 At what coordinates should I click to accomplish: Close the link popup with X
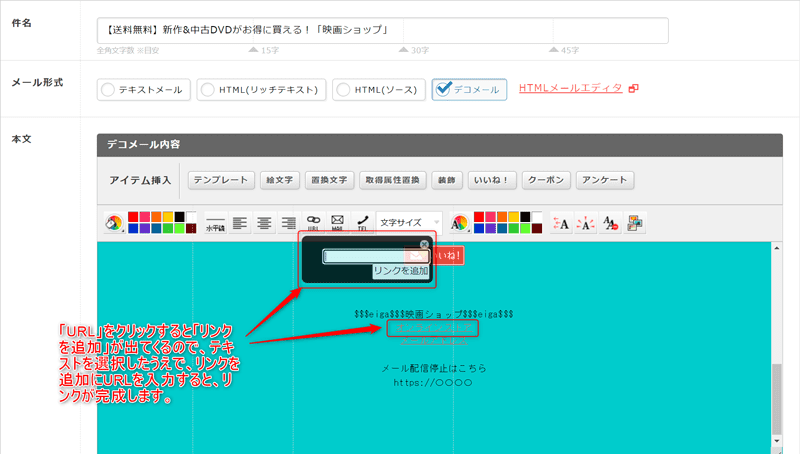coord(424,244)
